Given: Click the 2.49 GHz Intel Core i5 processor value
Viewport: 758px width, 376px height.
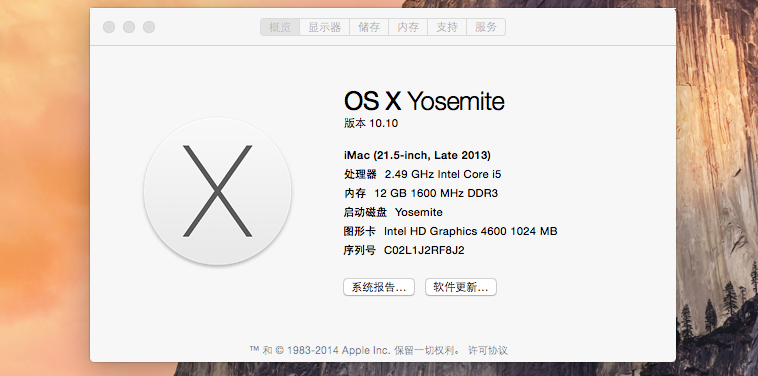Looking at the screenshot, I should point(443,174).
